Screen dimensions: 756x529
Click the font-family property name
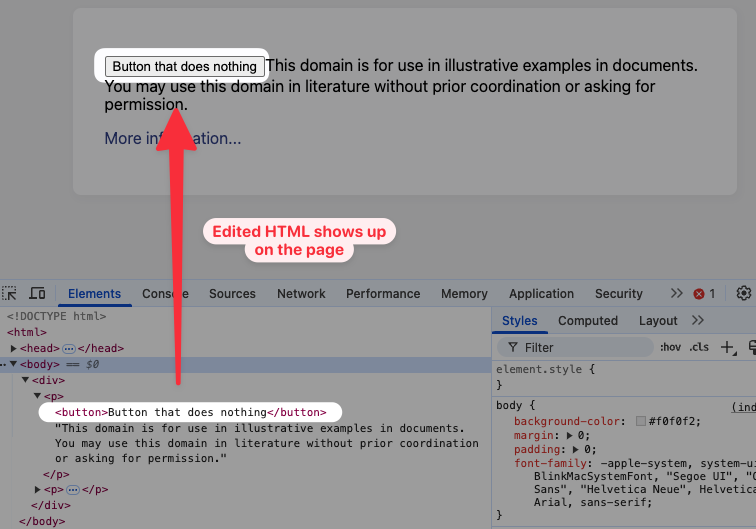[x=550, y=463]
